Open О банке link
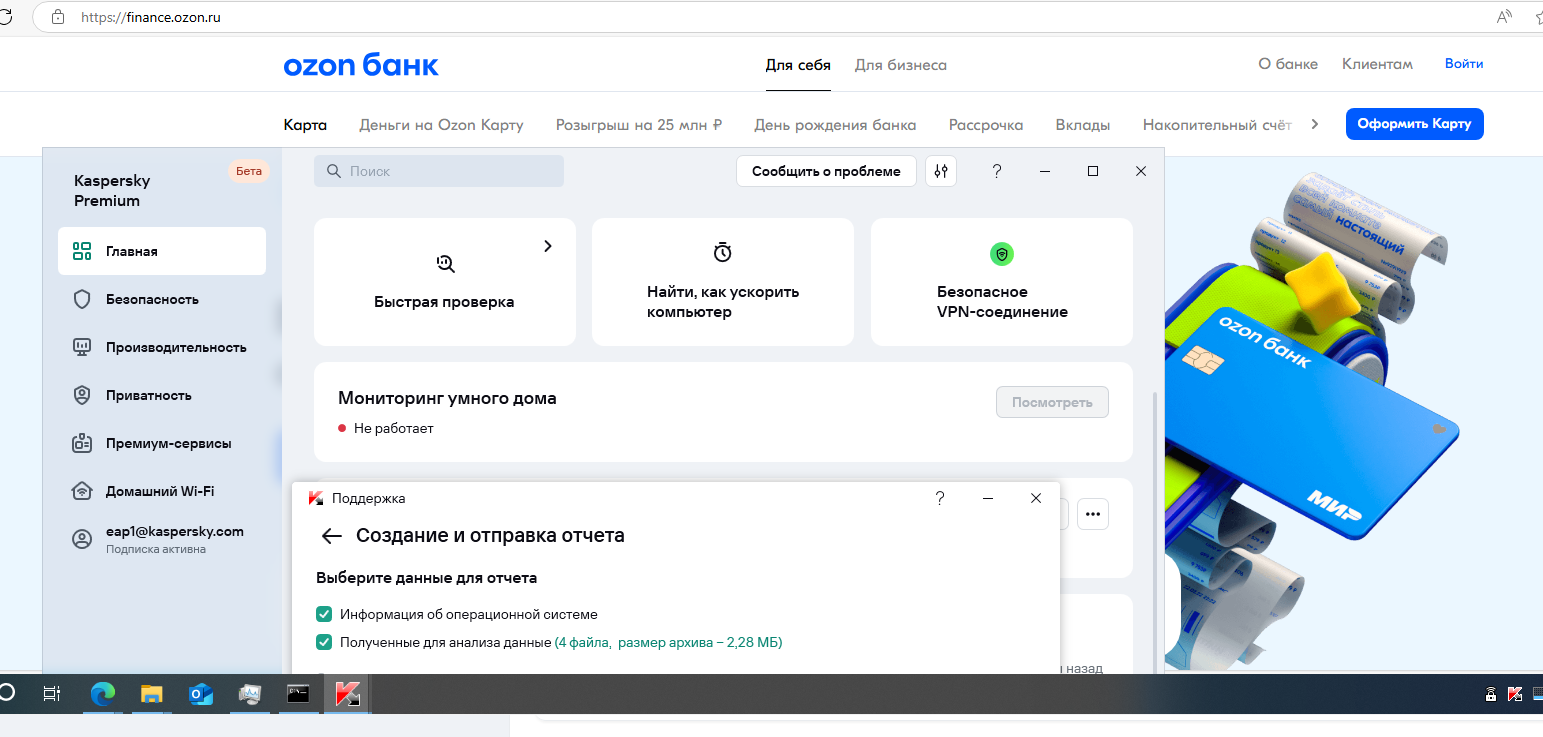The height and width of the screenshot is (737, 1543). click(1288, 63)
